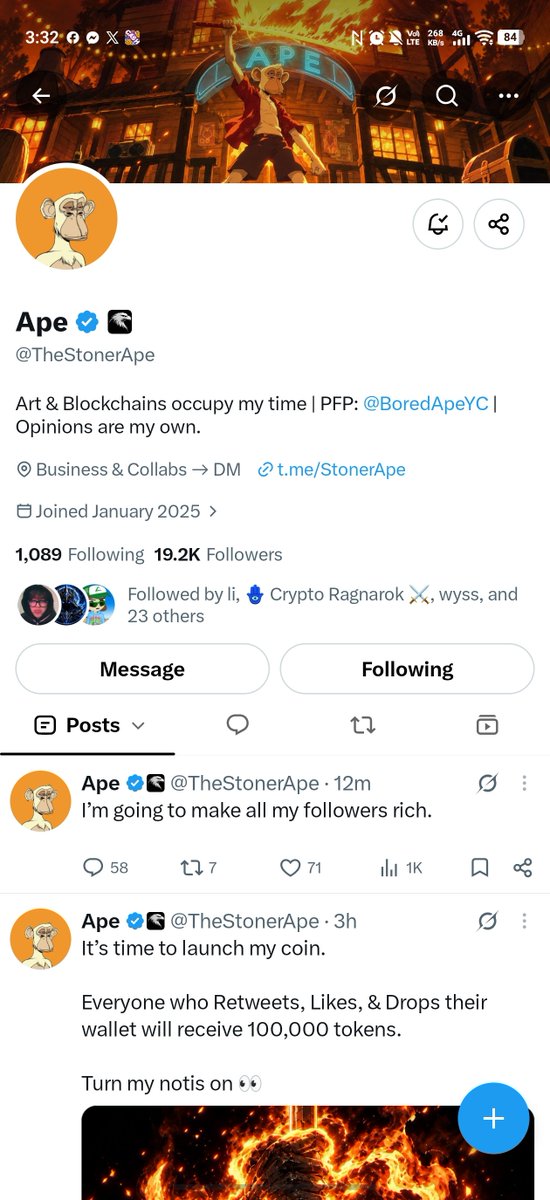Tap the share profile icon button
The height and width of the screenshot is (1200, 550).
(499, 224)
